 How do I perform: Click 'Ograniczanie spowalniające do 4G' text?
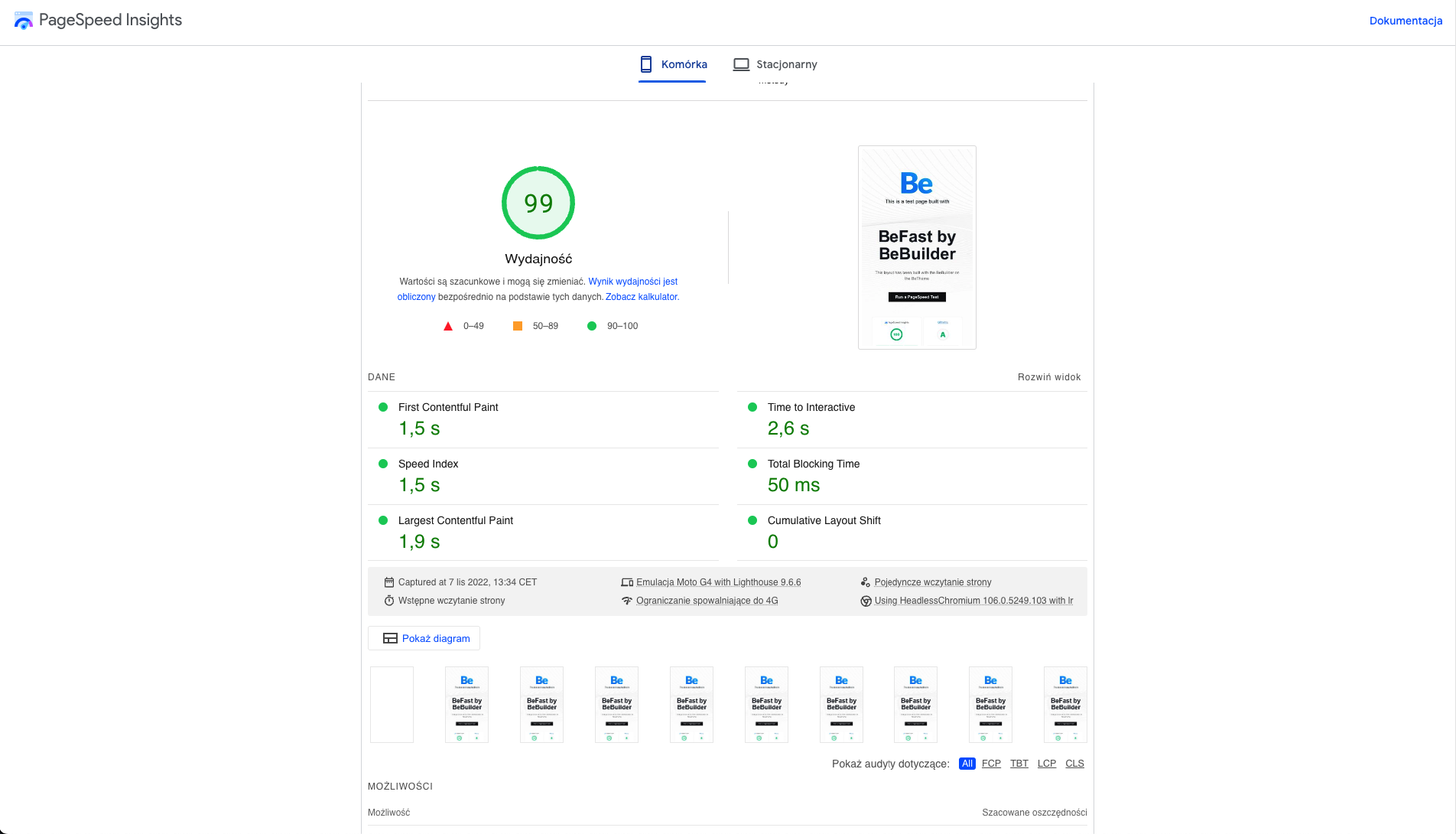point(707,601)
